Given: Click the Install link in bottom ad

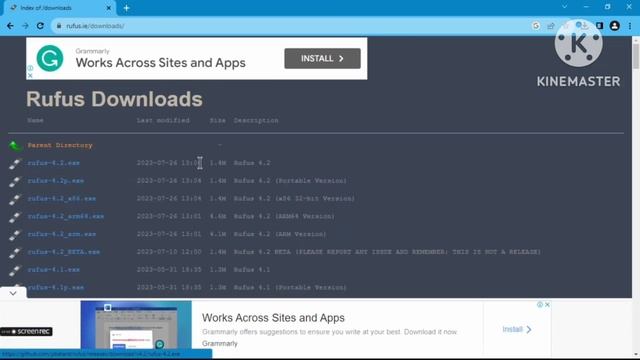Looking at the screenshot, I should (517, 329).
